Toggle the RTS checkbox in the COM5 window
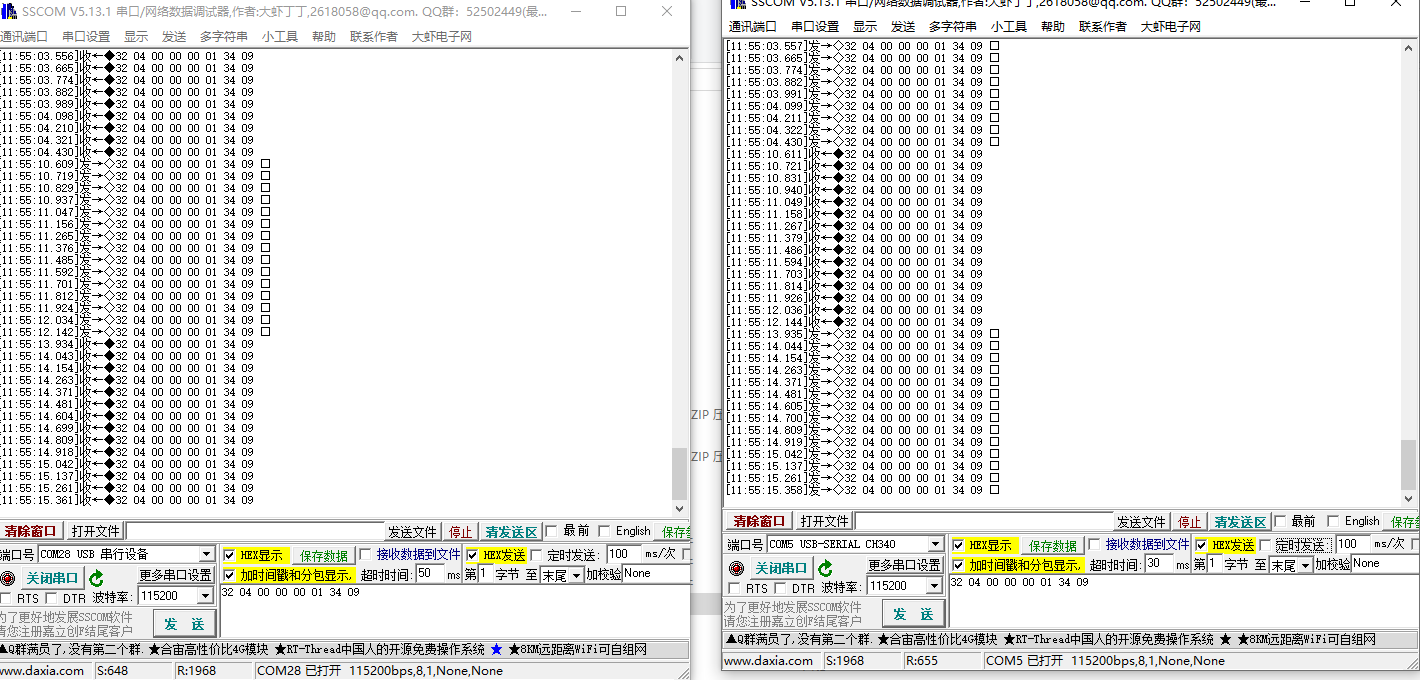1420x680 pixels. pyautogui.click(x=735, y=589)
